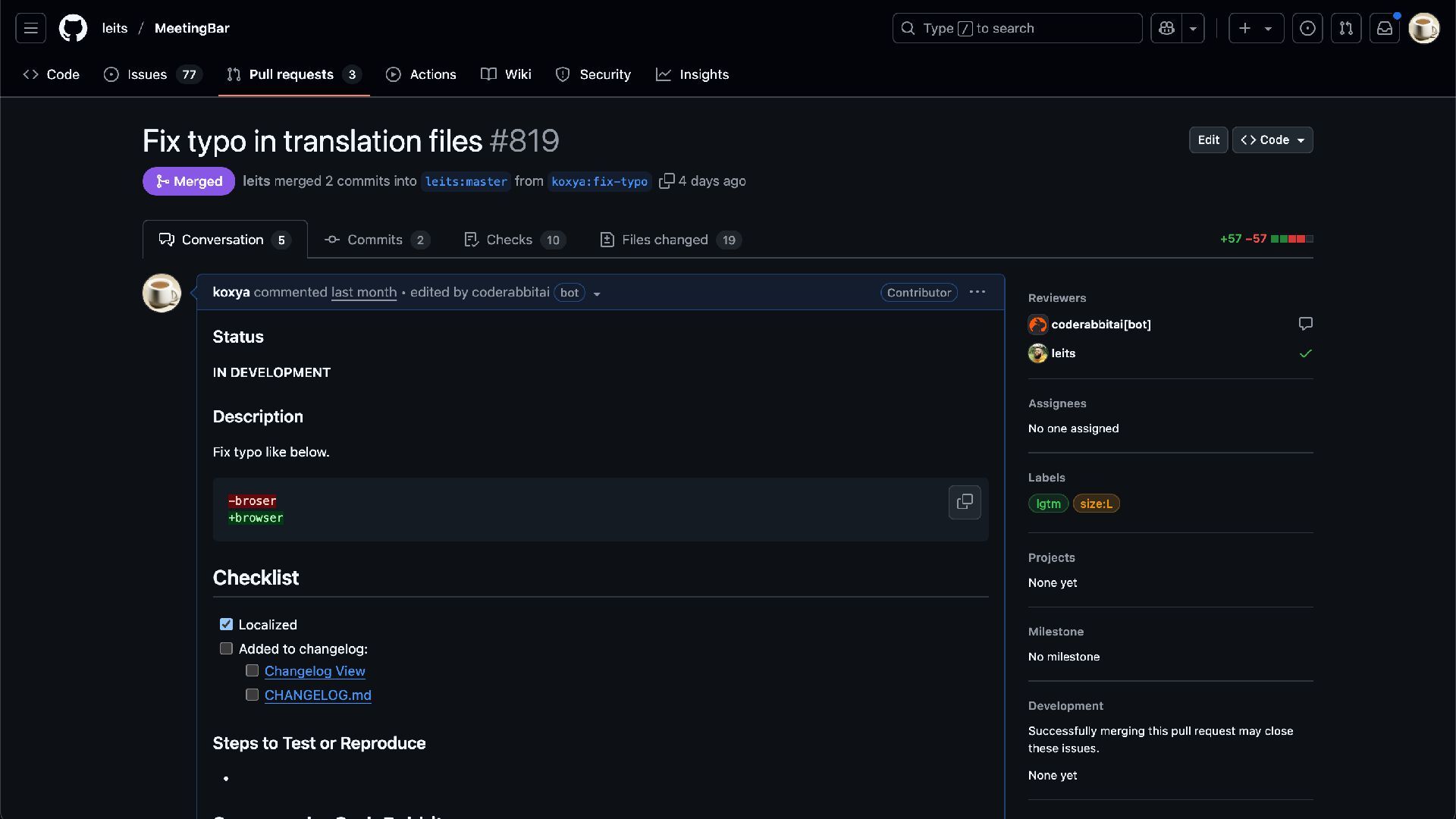Click the purple Merged status badge
The image size is (1456, 819).
pos(189,181)
